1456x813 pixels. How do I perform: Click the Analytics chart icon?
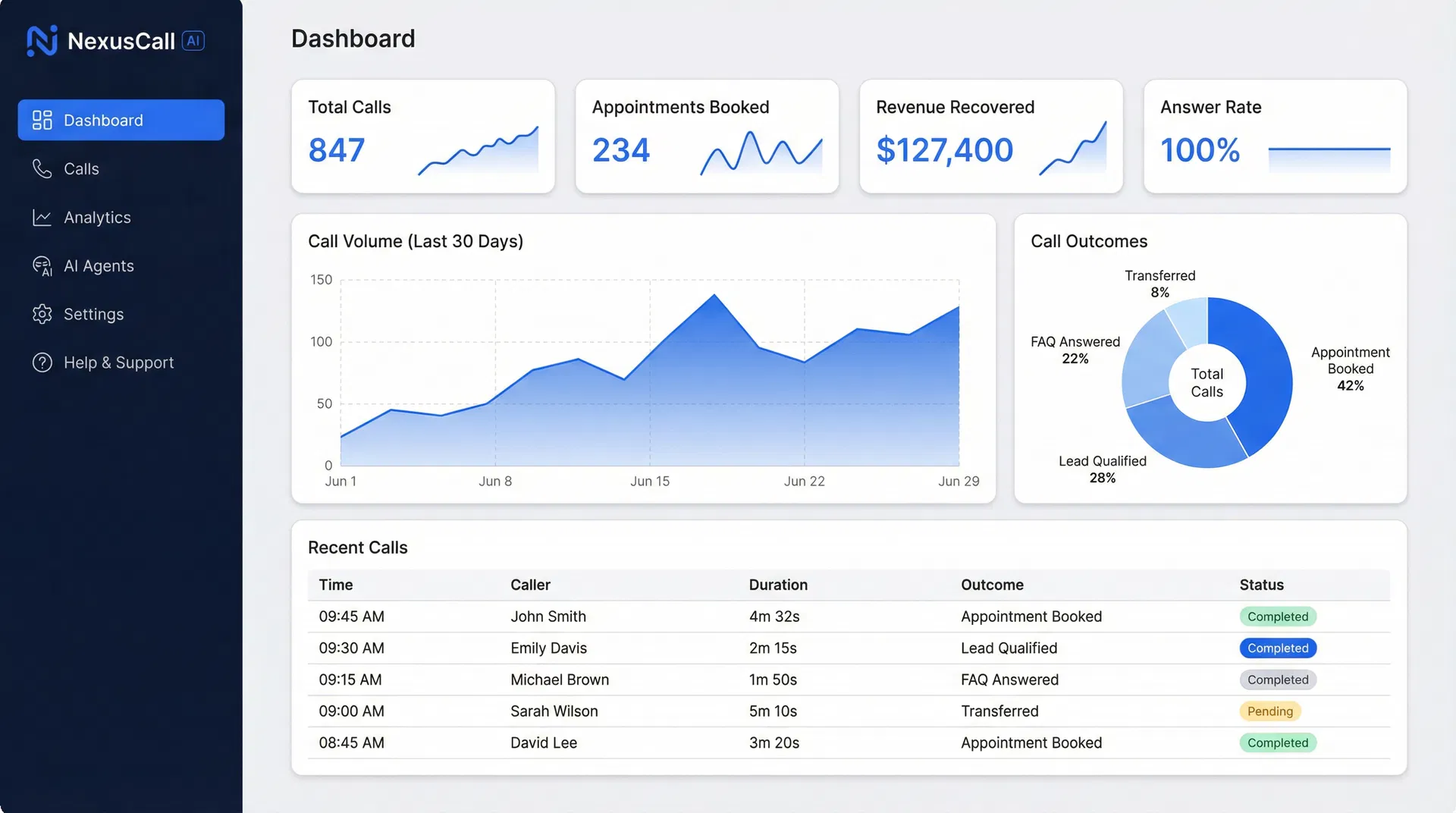[x=42, y=218]
